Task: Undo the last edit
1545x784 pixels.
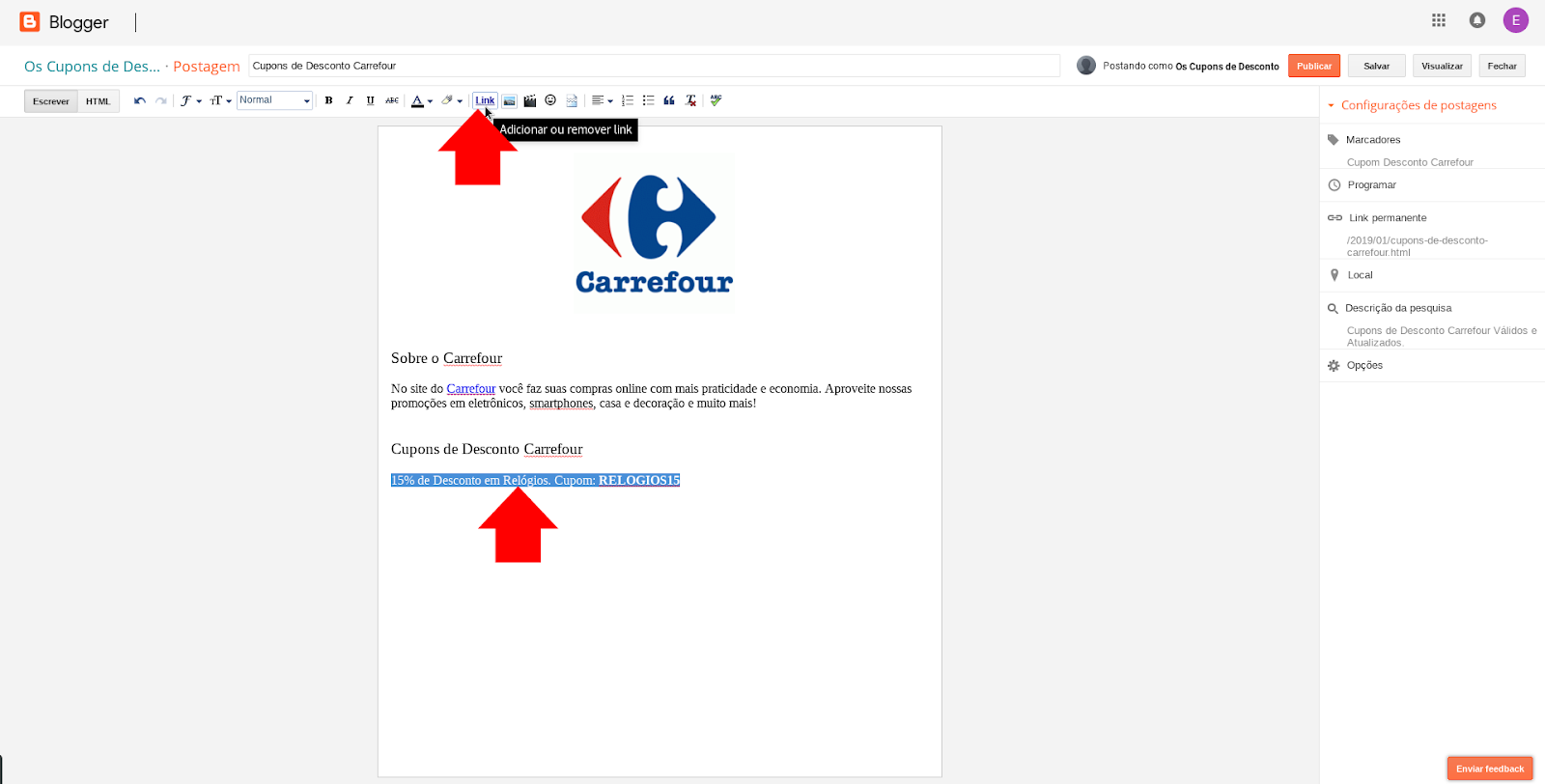Action: pos(140,100)
